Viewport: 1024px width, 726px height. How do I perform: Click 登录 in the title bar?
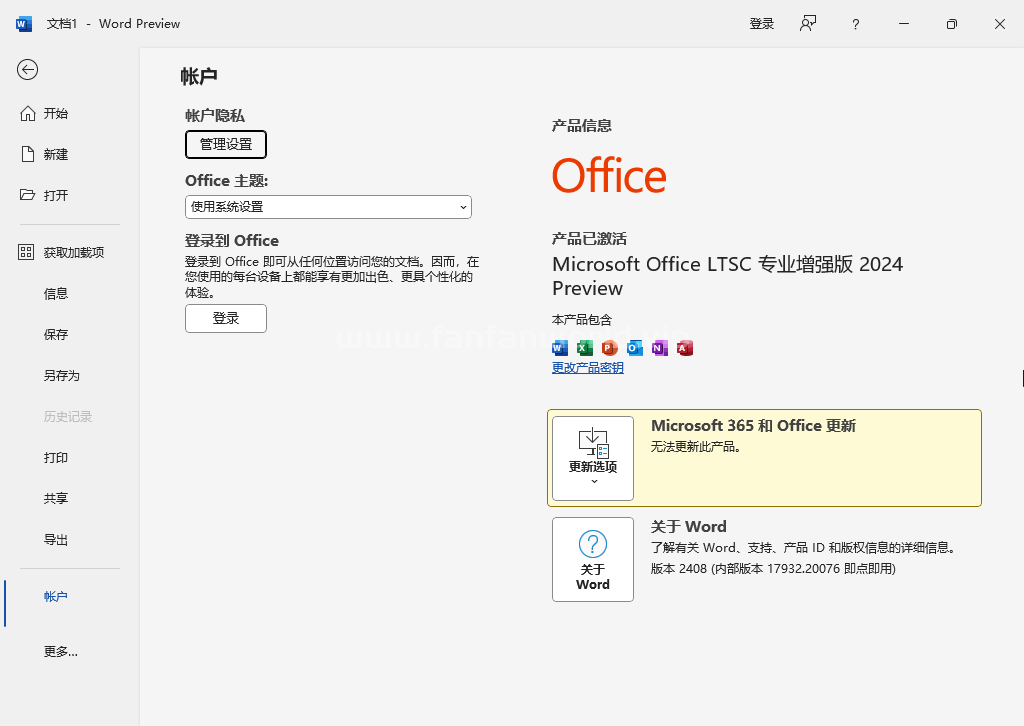coord(762,24)
